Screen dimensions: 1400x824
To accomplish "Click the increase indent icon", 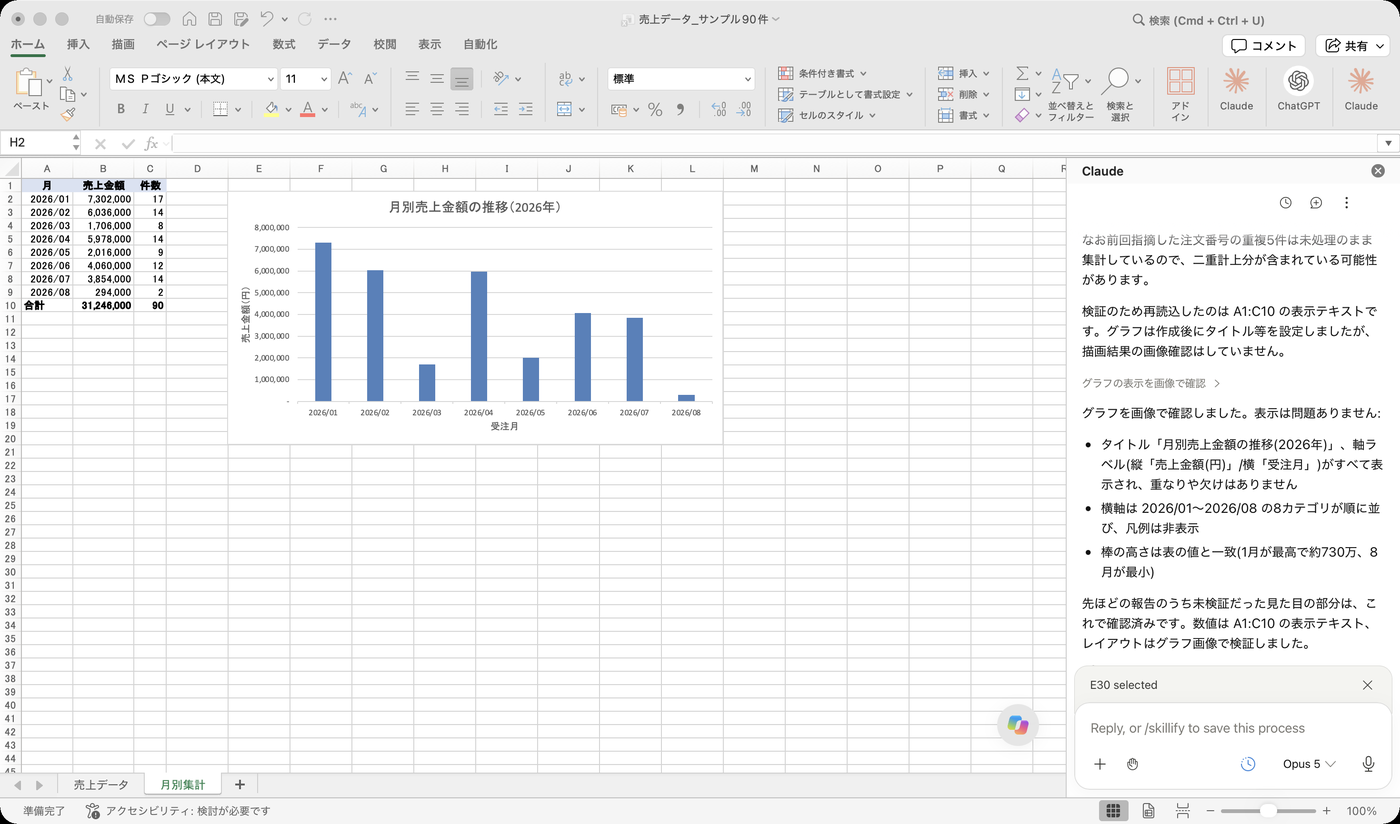I will [x=525, y=109].
